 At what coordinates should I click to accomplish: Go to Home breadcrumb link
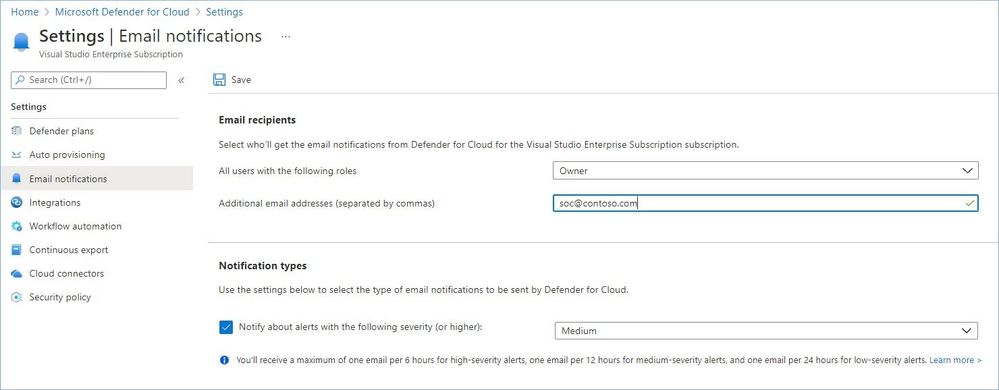[24, 11]
